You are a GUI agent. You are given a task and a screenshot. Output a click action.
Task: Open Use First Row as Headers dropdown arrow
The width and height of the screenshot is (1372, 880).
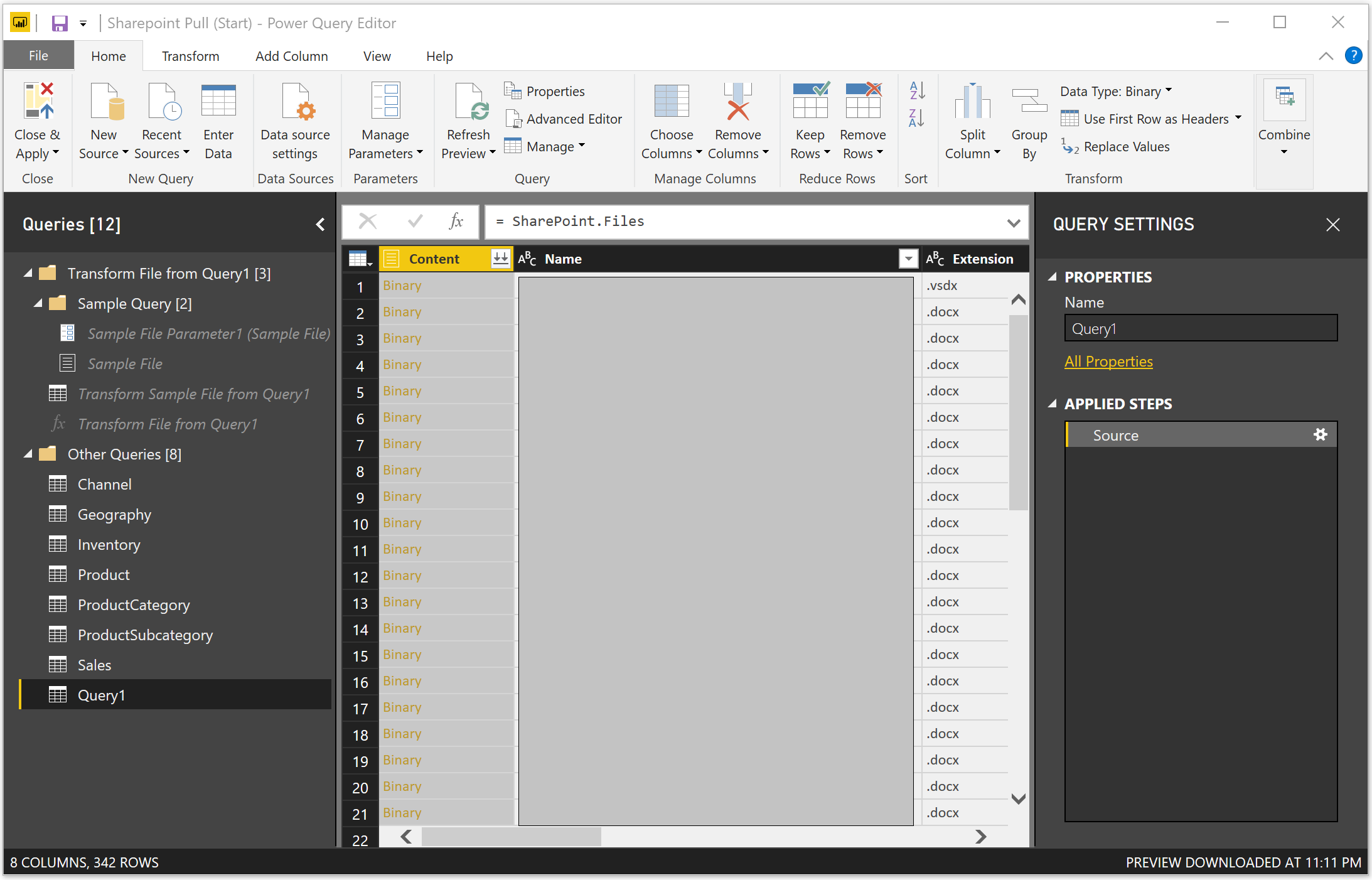[1238, 118]
